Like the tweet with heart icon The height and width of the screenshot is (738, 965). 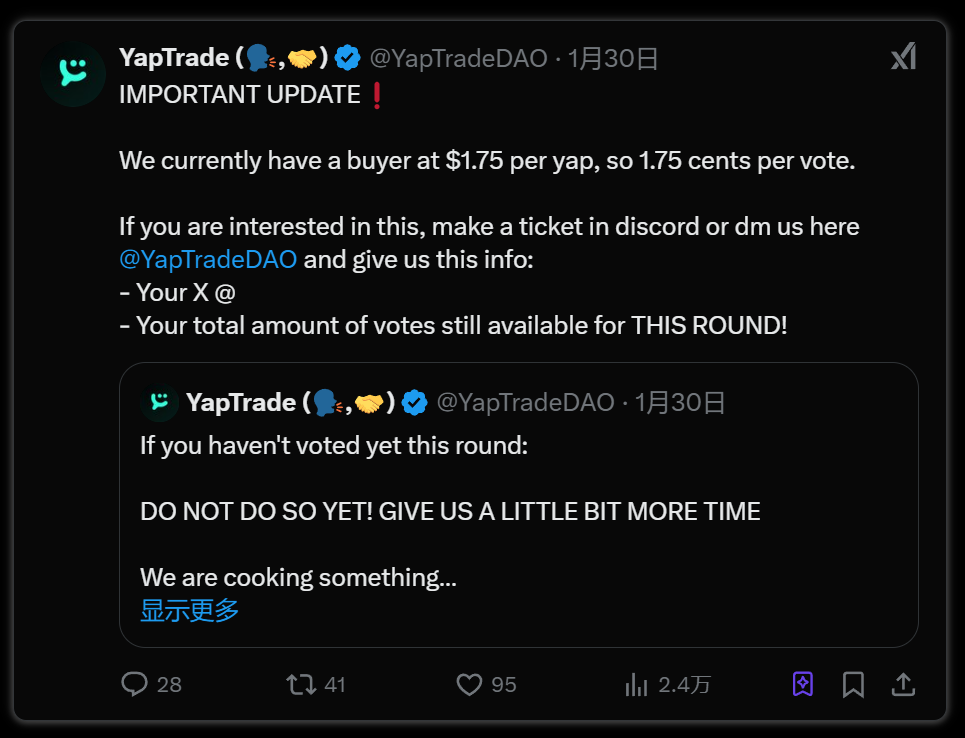469,684
